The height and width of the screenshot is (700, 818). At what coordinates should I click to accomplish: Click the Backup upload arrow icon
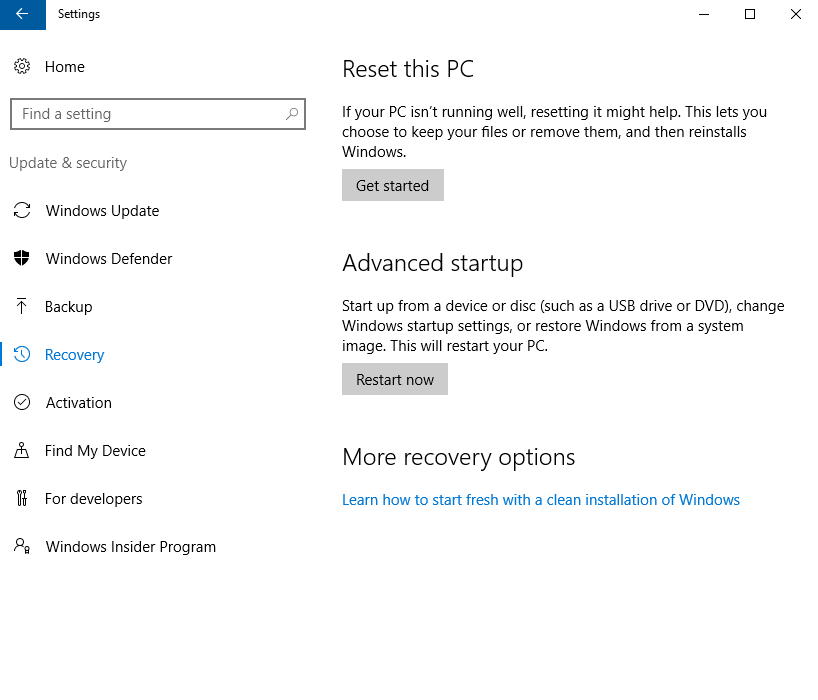(x=22, y=307)
